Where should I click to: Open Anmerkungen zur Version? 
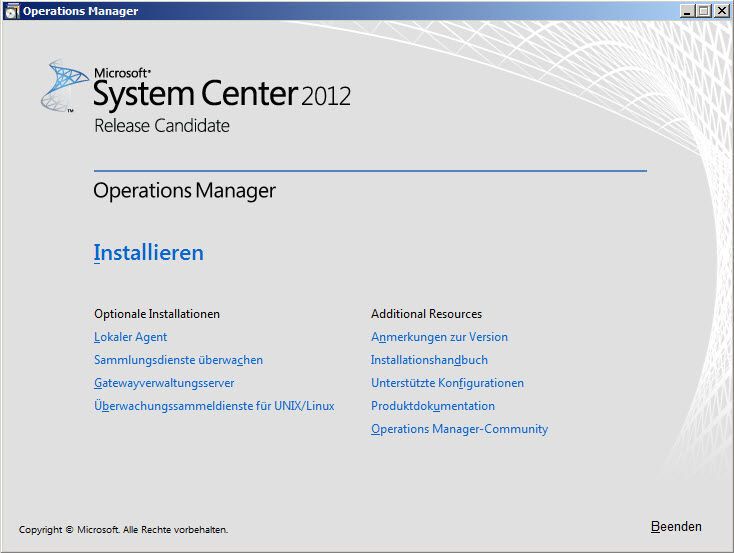click(439, 337)
